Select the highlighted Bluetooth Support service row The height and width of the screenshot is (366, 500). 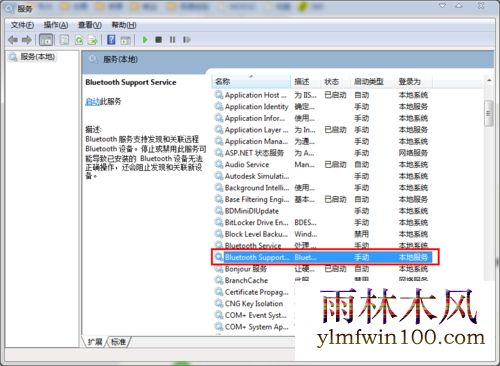(x=322, y=257)
